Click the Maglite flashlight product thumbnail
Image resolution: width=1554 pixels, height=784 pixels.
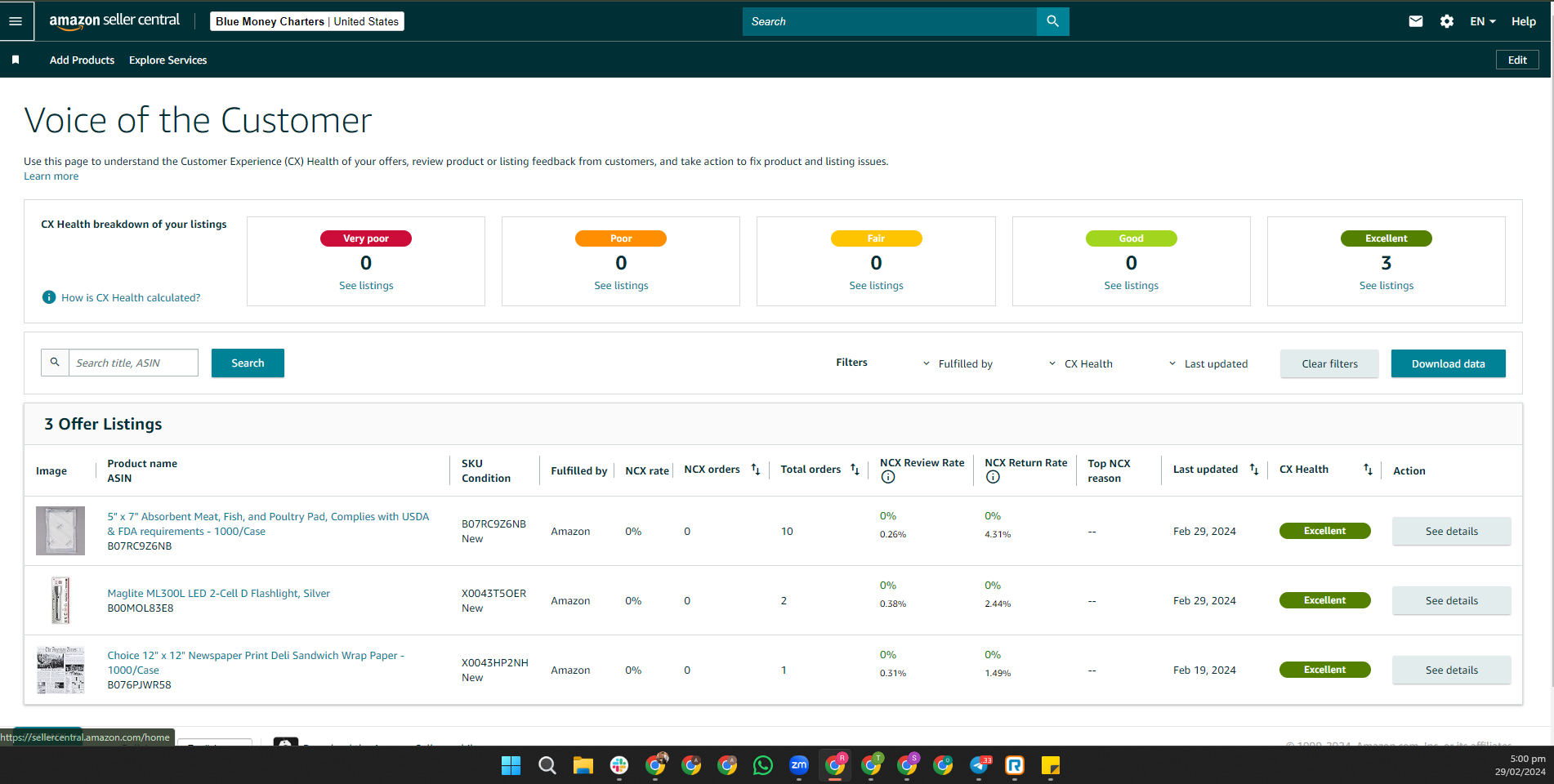click(60, 600)
